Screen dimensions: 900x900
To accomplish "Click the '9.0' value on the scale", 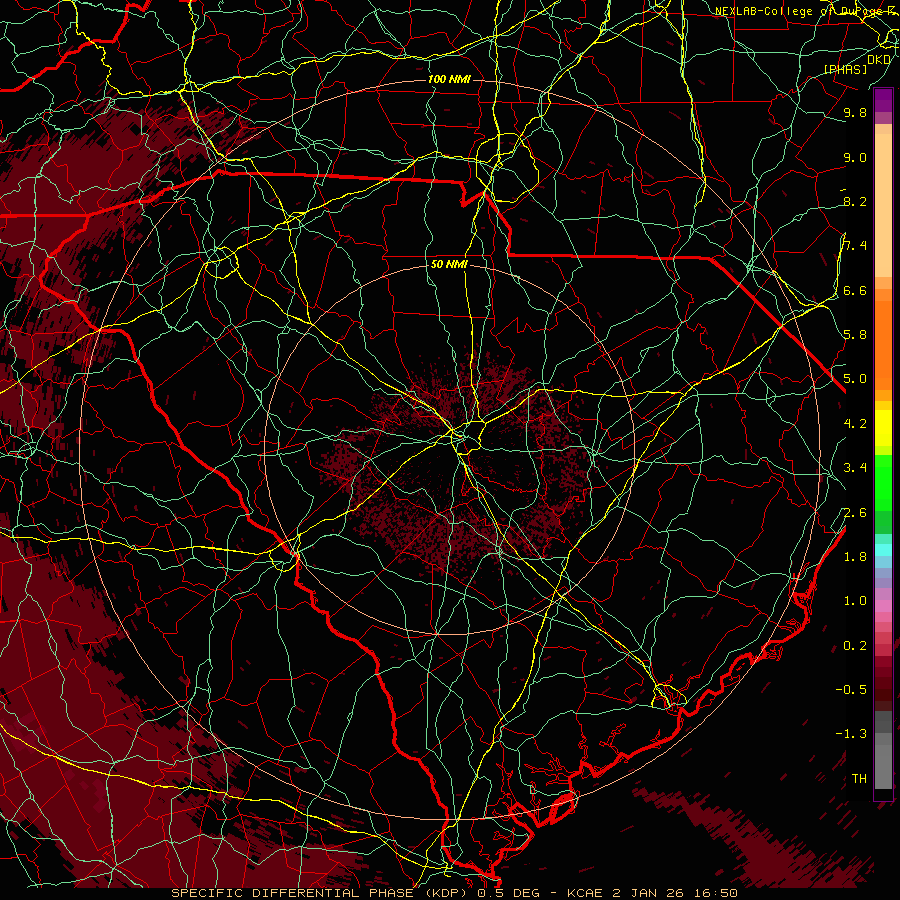I will point(855,157).
